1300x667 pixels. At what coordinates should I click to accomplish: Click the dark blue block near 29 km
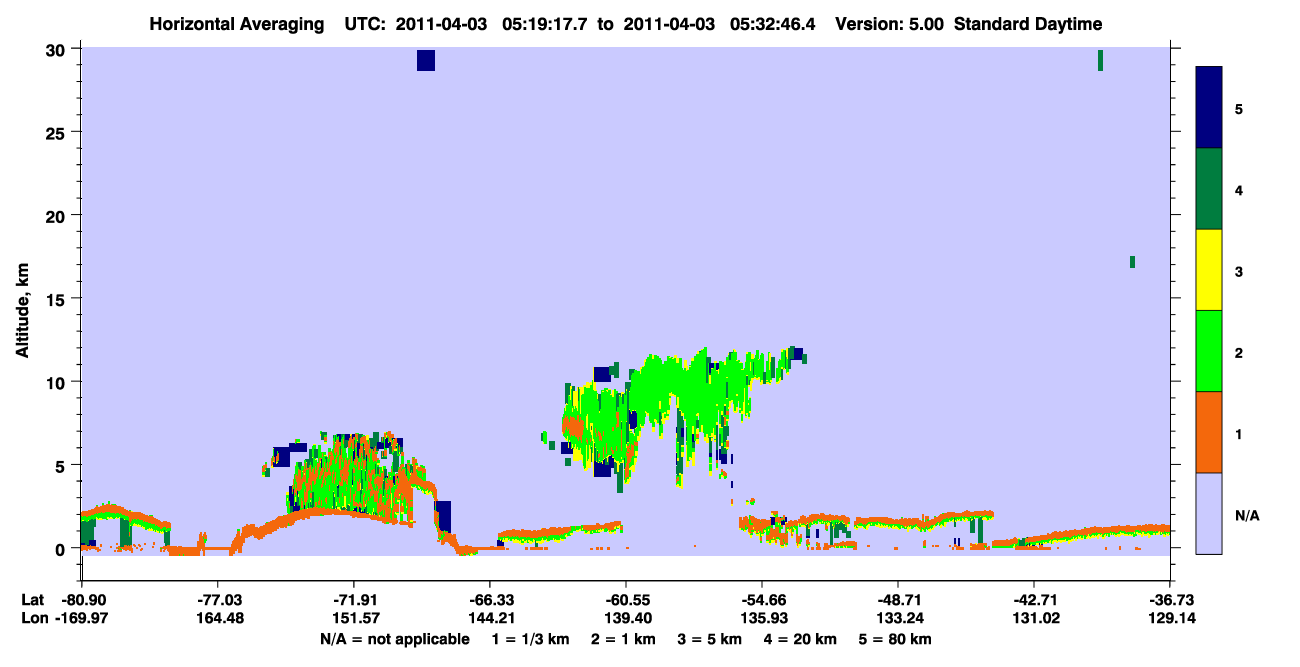coord(426,60)
